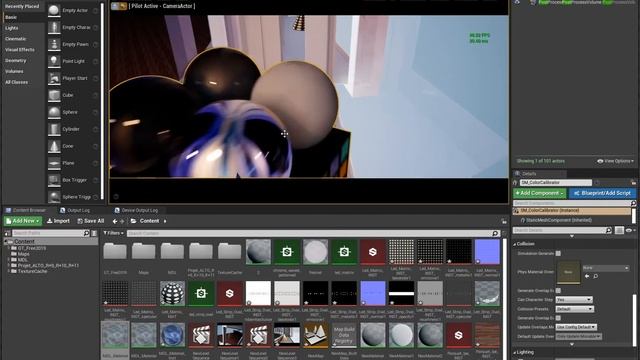This screenshot has height=360, width=640.
Task: Click the list-view icon beside Search Paths
Action: pos(94,233)
